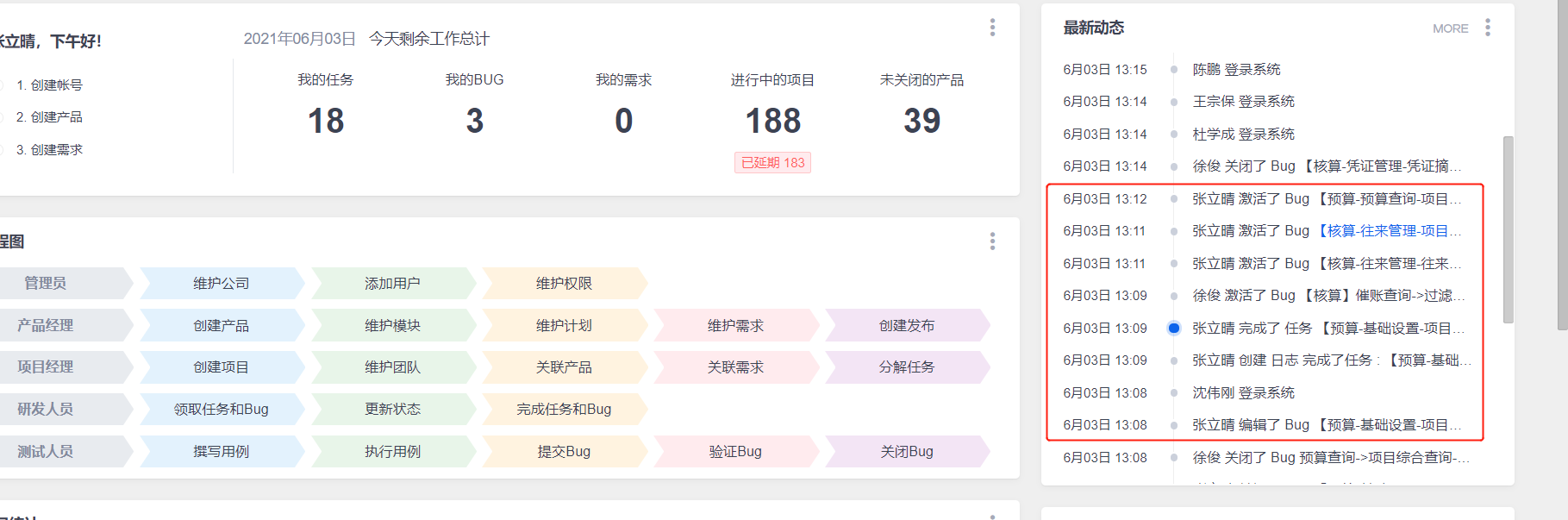
Task: Click the 分解任务 flow step
Action: (906, 367)
